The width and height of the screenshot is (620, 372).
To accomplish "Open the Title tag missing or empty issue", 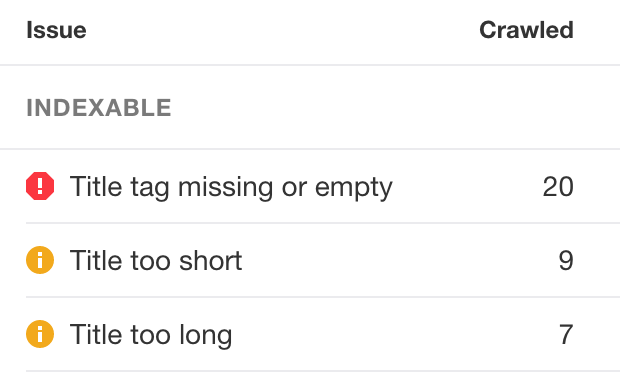I will click(231, 187).
